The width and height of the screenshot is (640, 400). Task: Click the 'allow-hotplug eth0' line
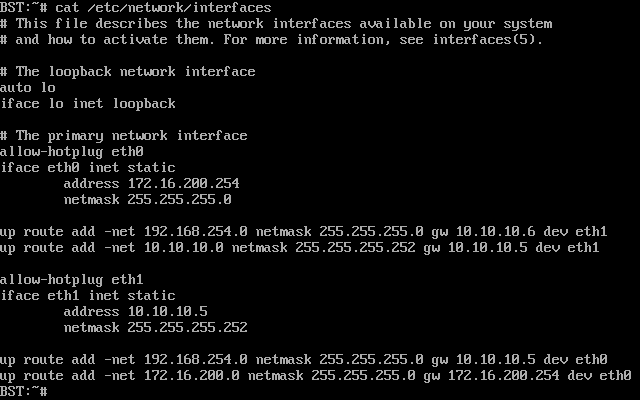point(72,151)
